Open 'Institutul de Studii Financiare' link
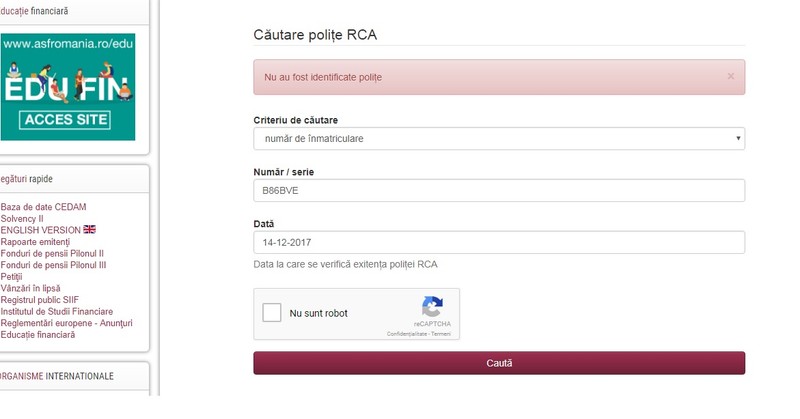This screenshot has height=419, width=800. coord(57,311)
